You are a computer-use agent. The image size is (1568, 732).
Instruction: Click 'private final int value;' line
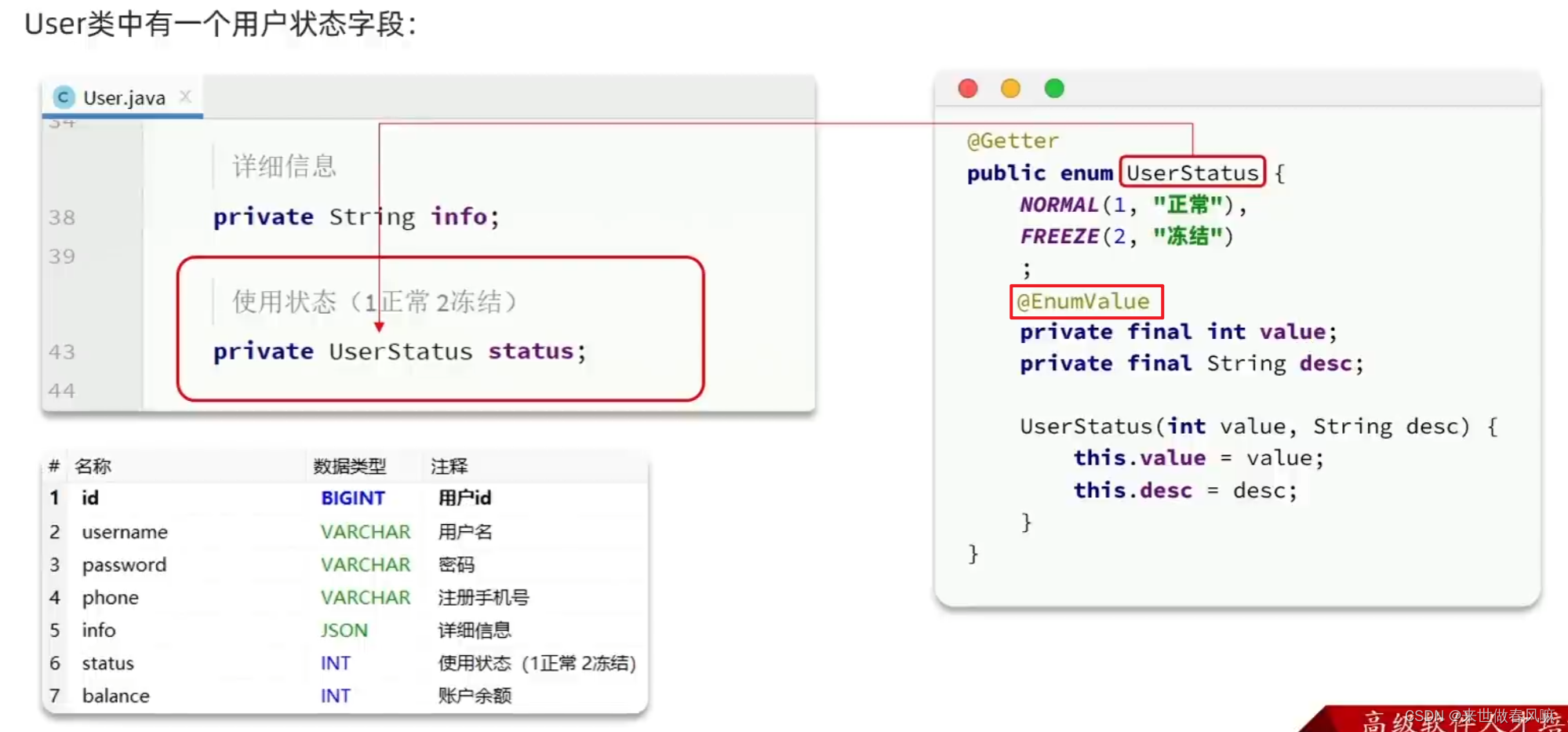click(1178, 332)
